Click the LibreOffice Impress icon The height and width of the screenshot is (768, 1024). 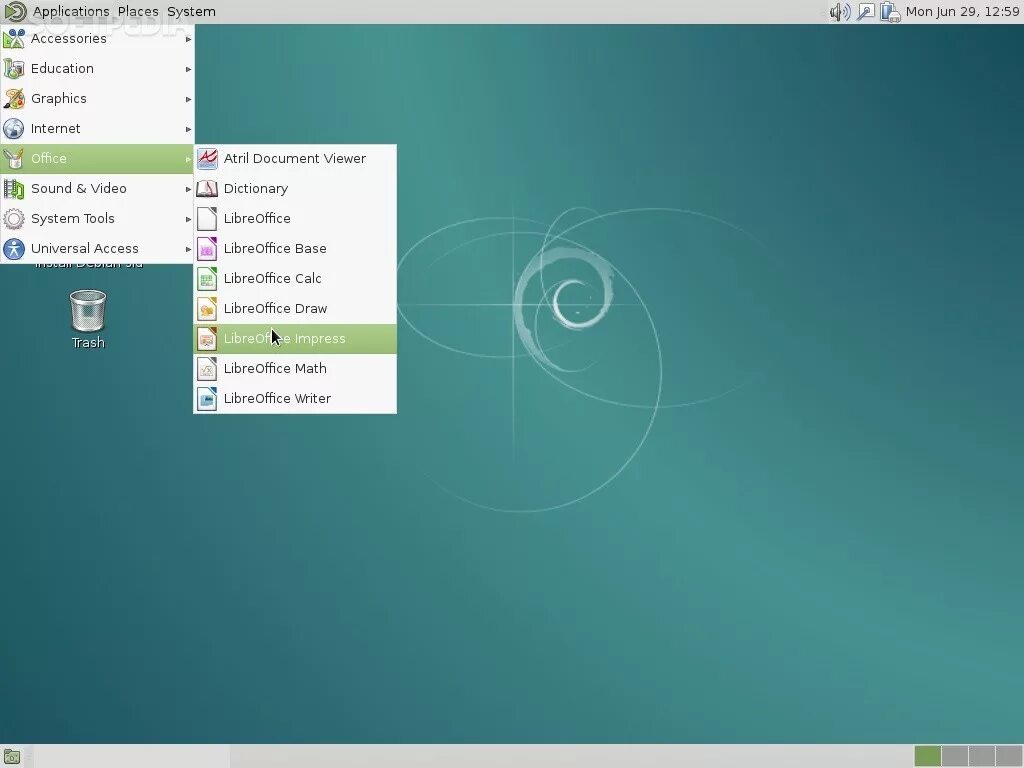(207, 339)
